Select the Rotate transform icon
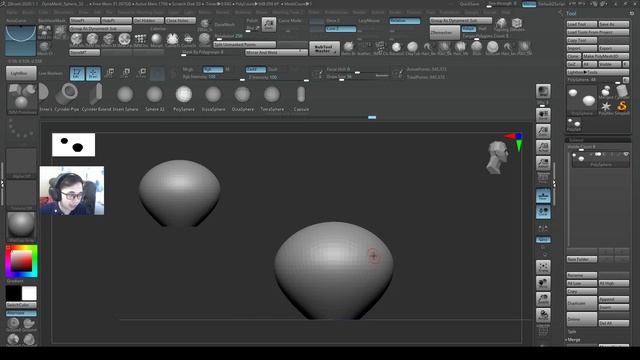The image size is (640, 360). click(141, 73)
